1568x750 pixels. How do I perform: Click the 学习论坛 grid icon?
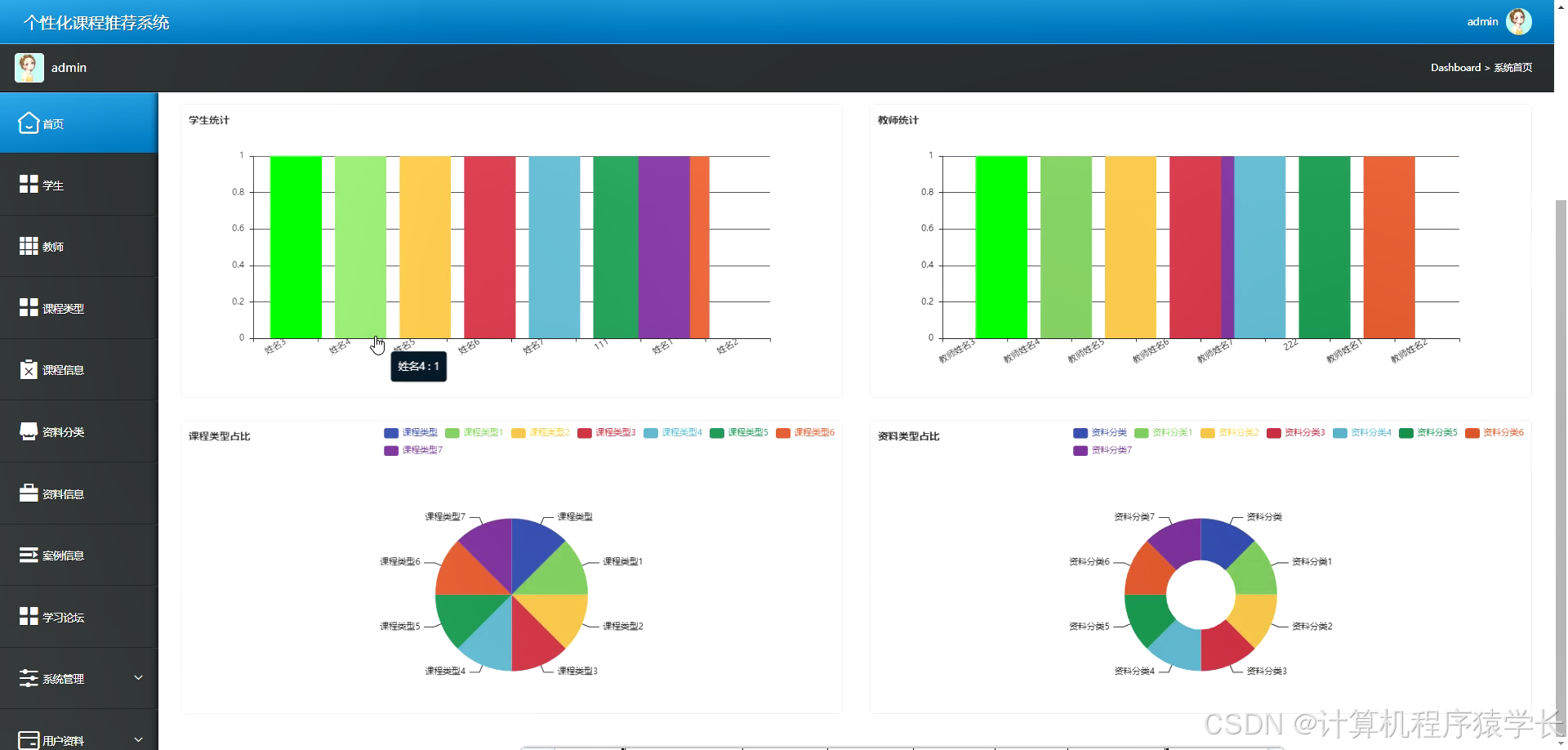29,616
